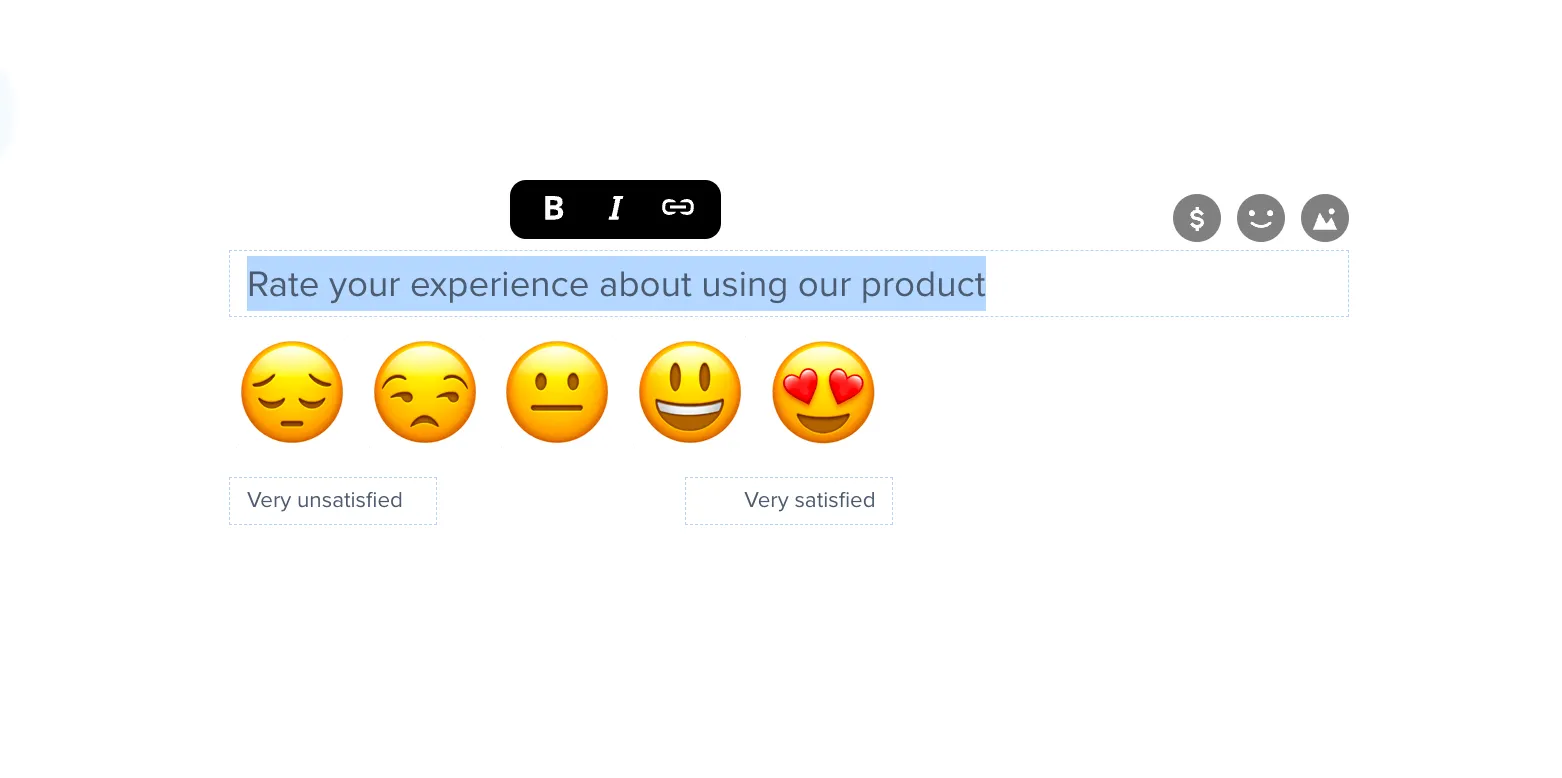Edit the "Very satisfied" label
The height and width of the screenshot is (778, 1562).
809,500
